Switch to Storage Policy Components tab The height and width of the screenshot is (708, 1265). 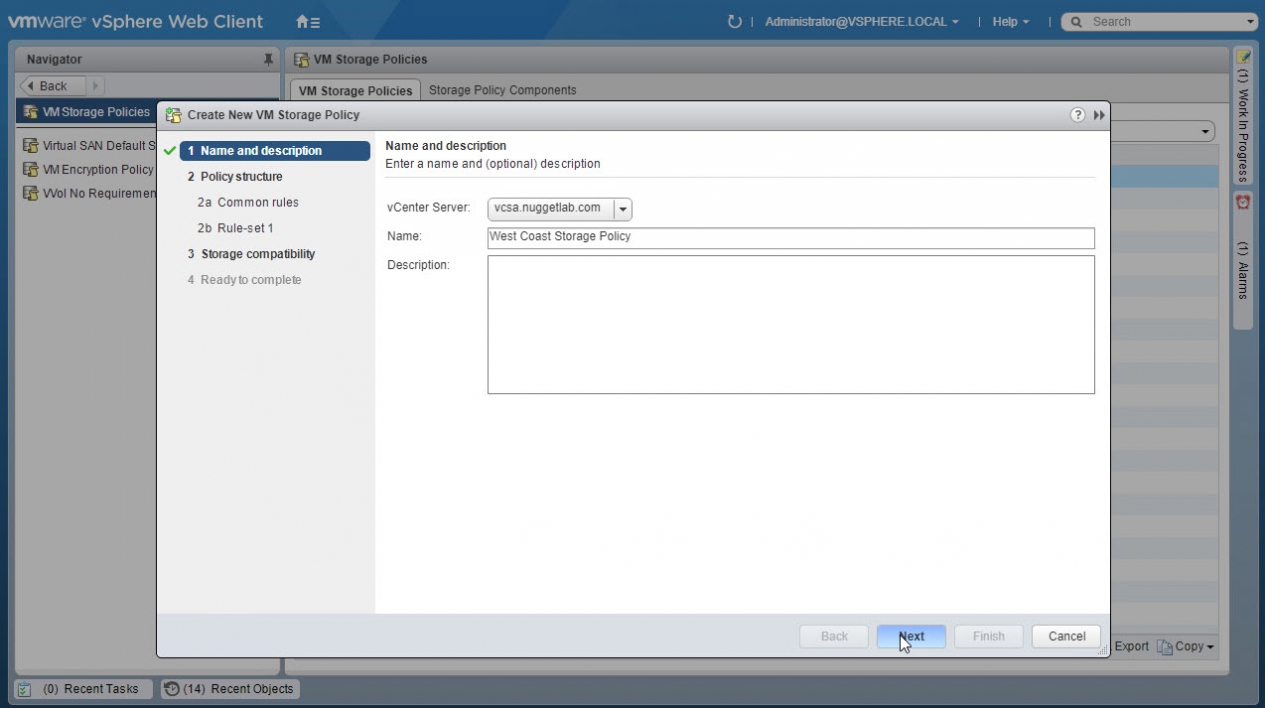click(502, 90)
